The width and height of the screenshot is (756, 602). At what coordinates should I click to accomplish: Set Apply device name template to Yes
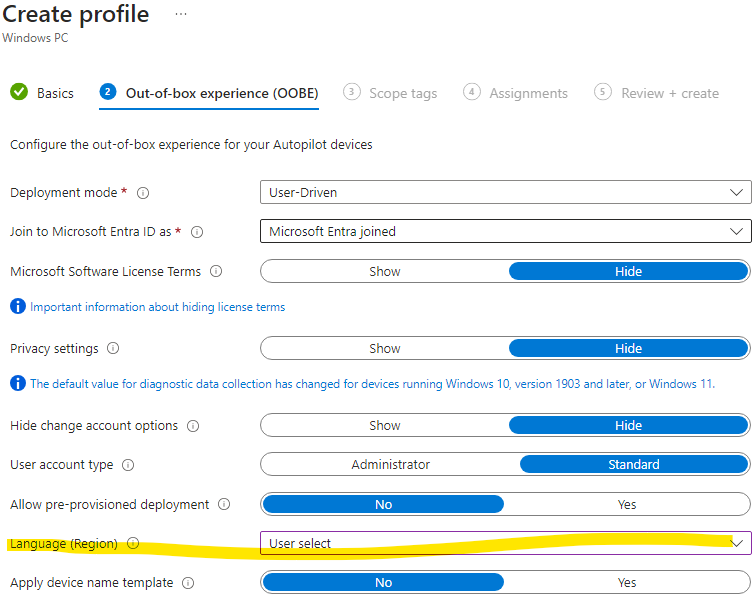coord(627,583)
